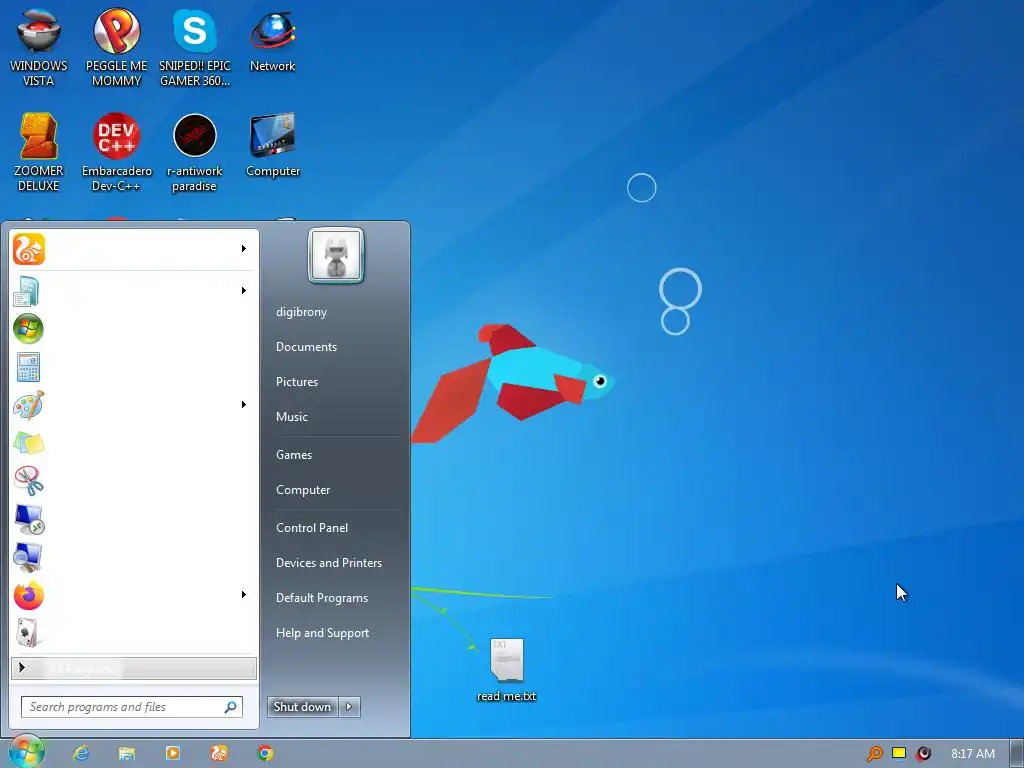Select the Computer desktop icon
The width and height of the screenshot is (1024, 768).
pyautogui.click(x=272, y=145)
